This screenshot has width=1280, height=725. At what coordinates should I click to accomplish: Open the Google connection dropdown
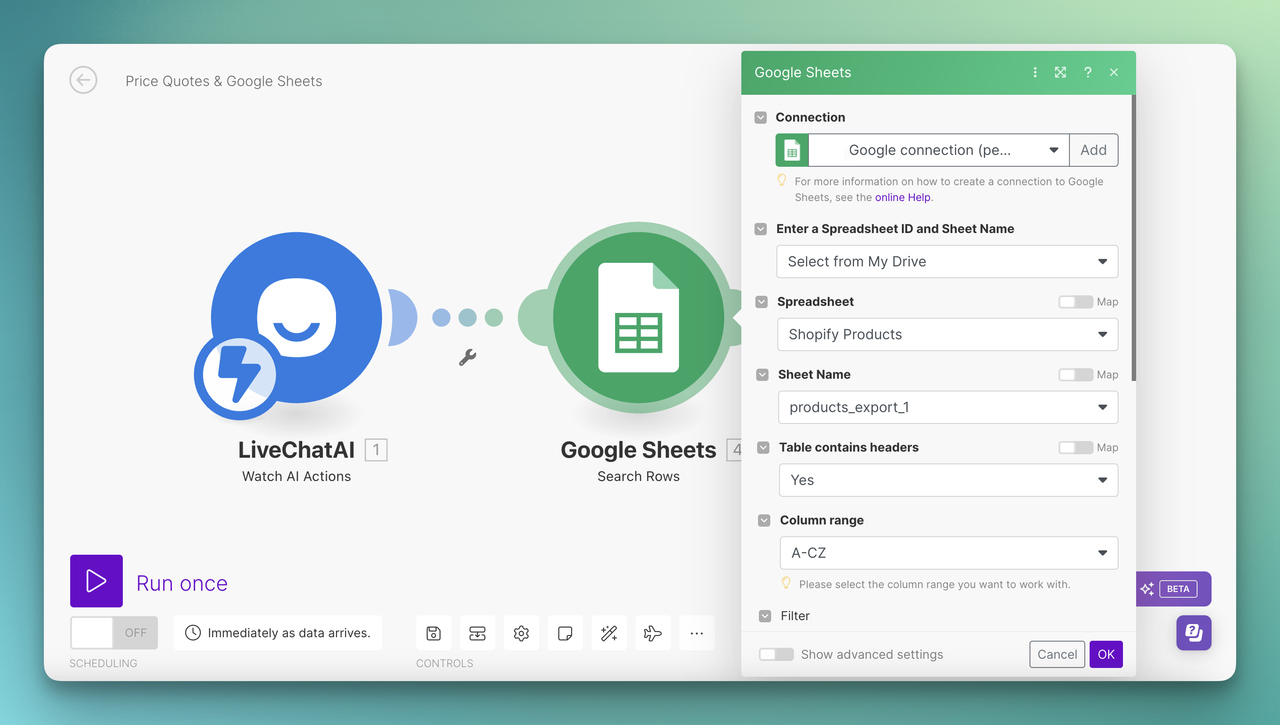pos(938,150)
